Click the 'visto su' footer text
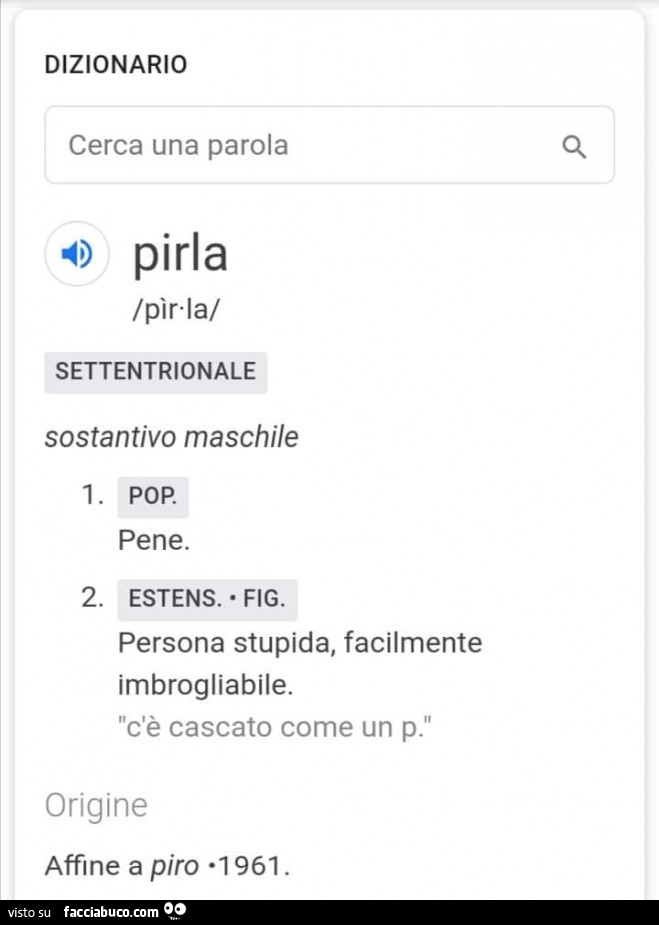The width and height of the screenshot is (659, 925). click(30, 912)
